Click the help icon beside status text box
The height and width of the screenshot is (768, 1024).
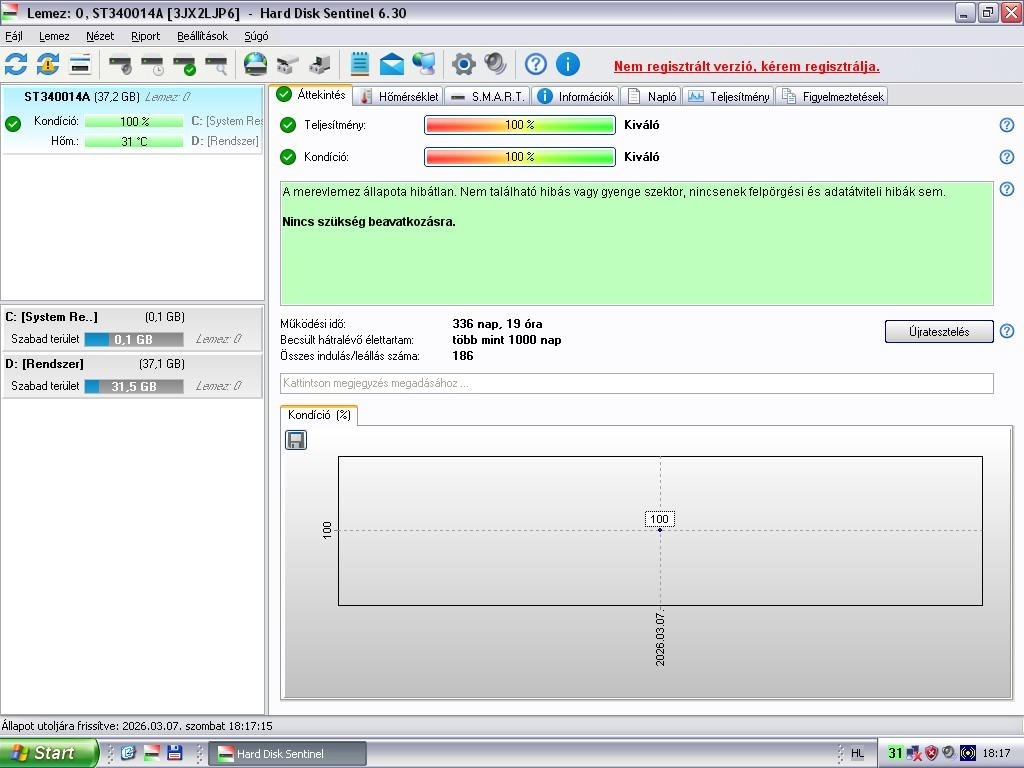(x=1007, y=189)
